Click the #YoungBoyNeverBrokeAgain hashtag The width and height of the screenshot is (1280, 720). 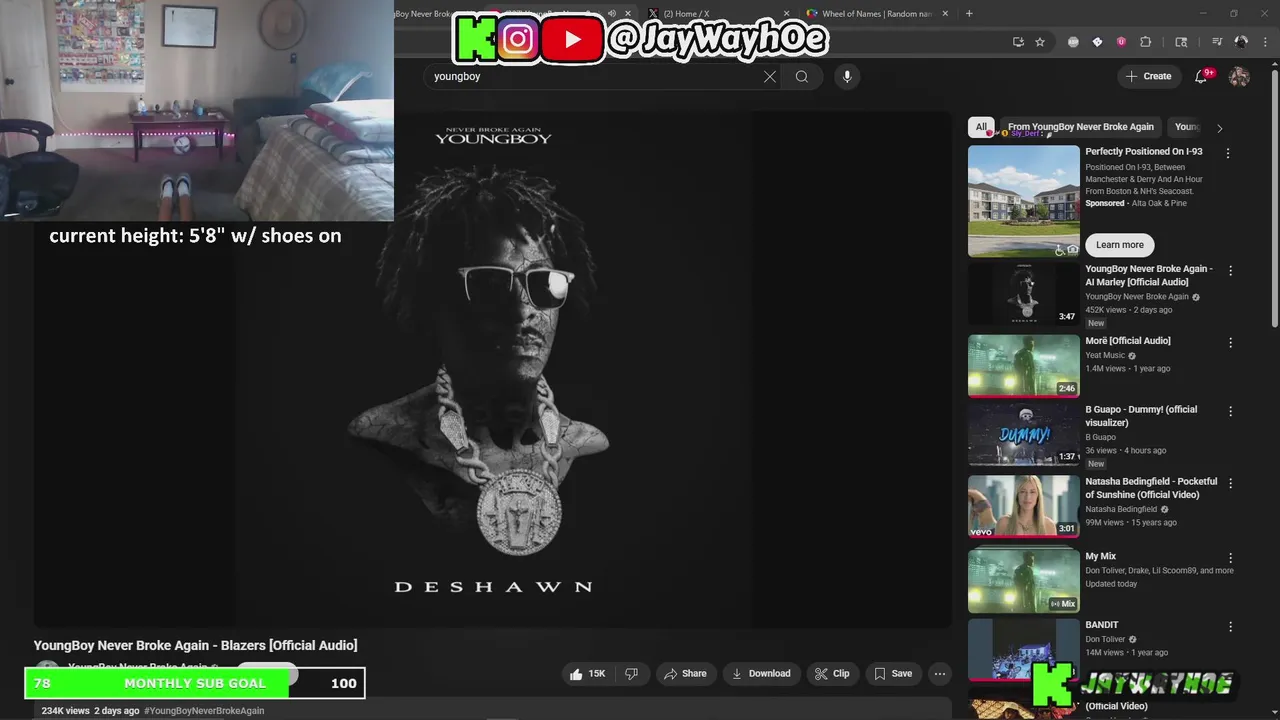(204, 711)
